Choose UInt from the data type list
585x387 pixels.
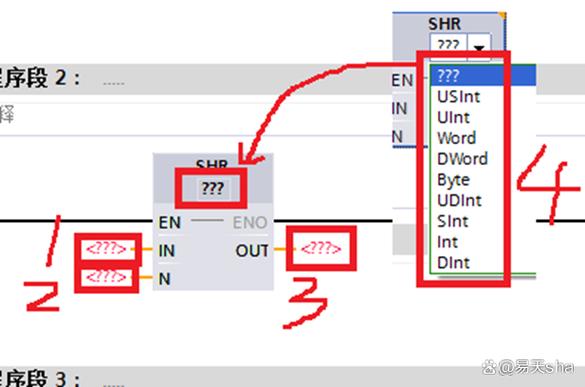453,118
